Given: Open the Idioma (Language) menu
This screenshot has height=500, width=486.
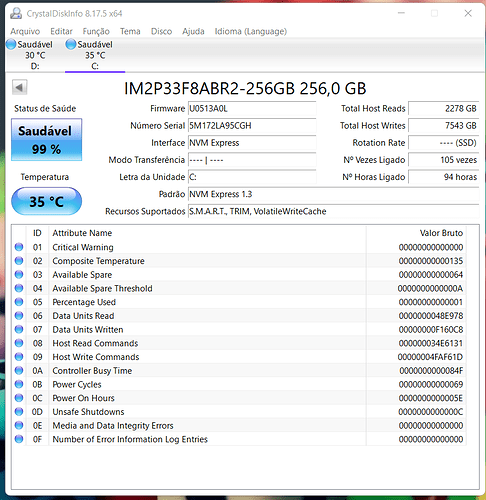Looking at the screenshot, I should click(x=251, y=31).
